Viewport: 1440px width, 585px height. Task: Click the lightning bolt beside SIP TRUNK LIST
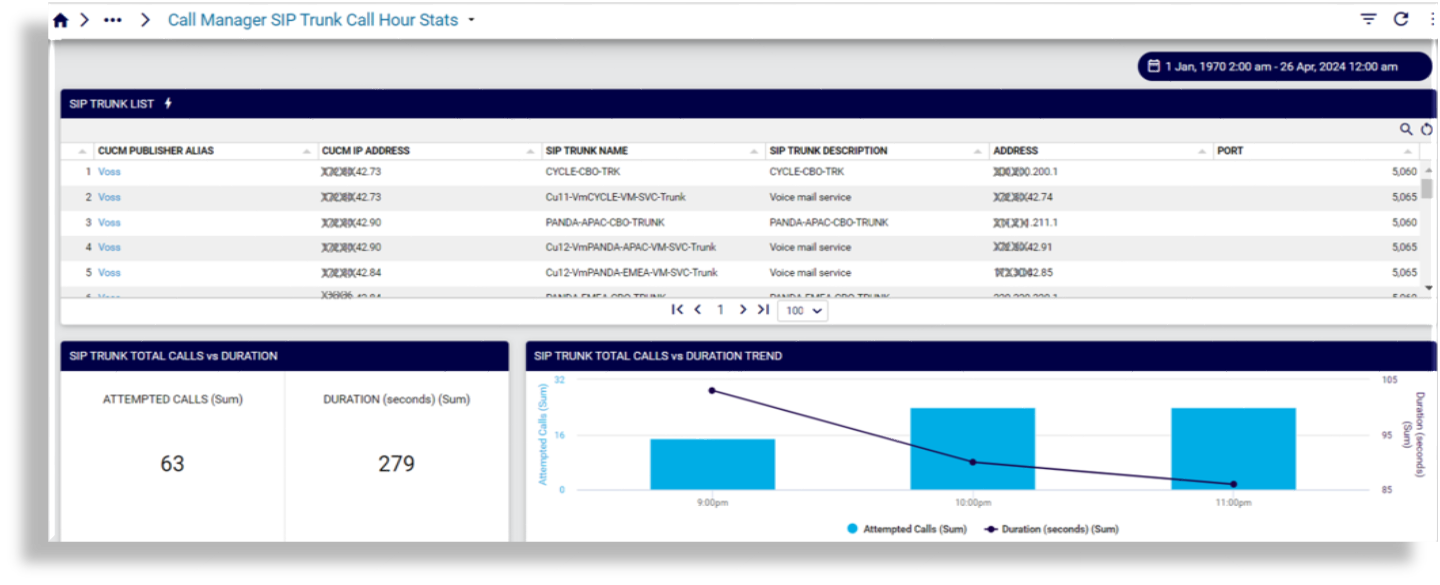pyautogui.click(x=168, y=103)
